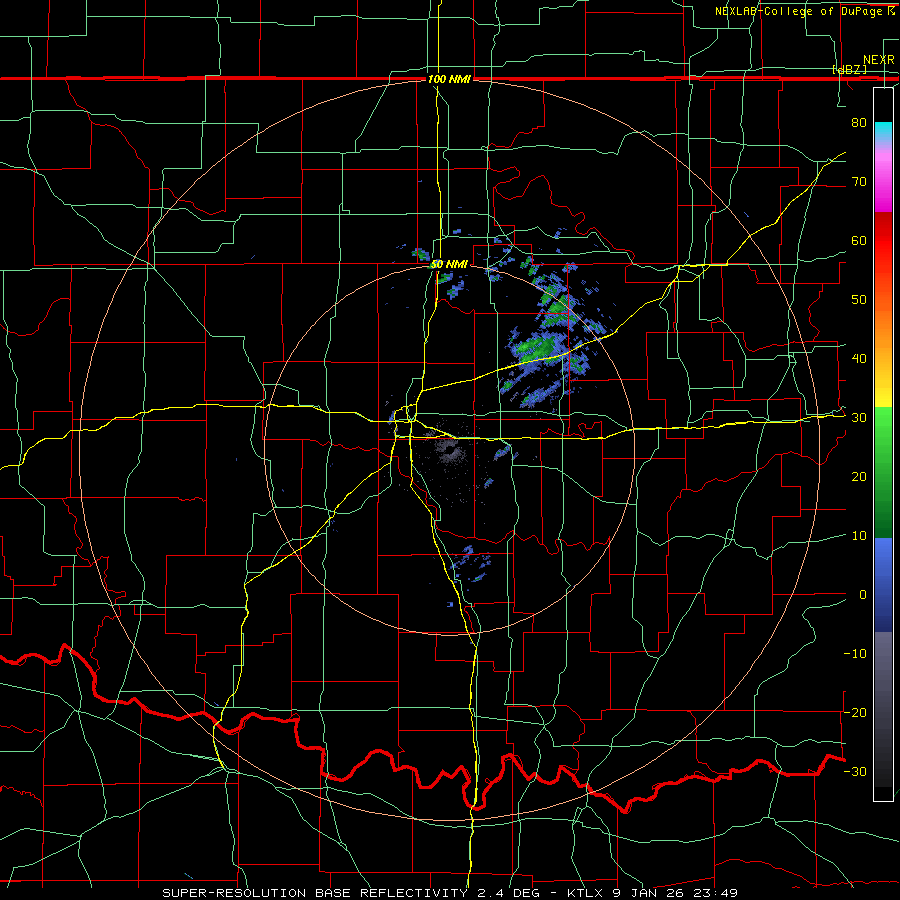
Task: Click the 40 value on dBZ scale
Action: point(859,359)
